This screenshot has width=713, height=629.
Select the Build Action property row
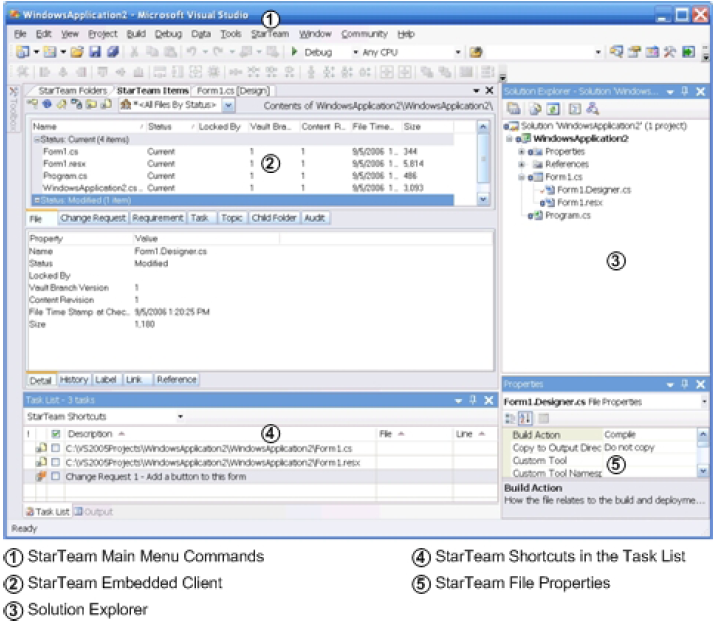[x=600, y=434]
